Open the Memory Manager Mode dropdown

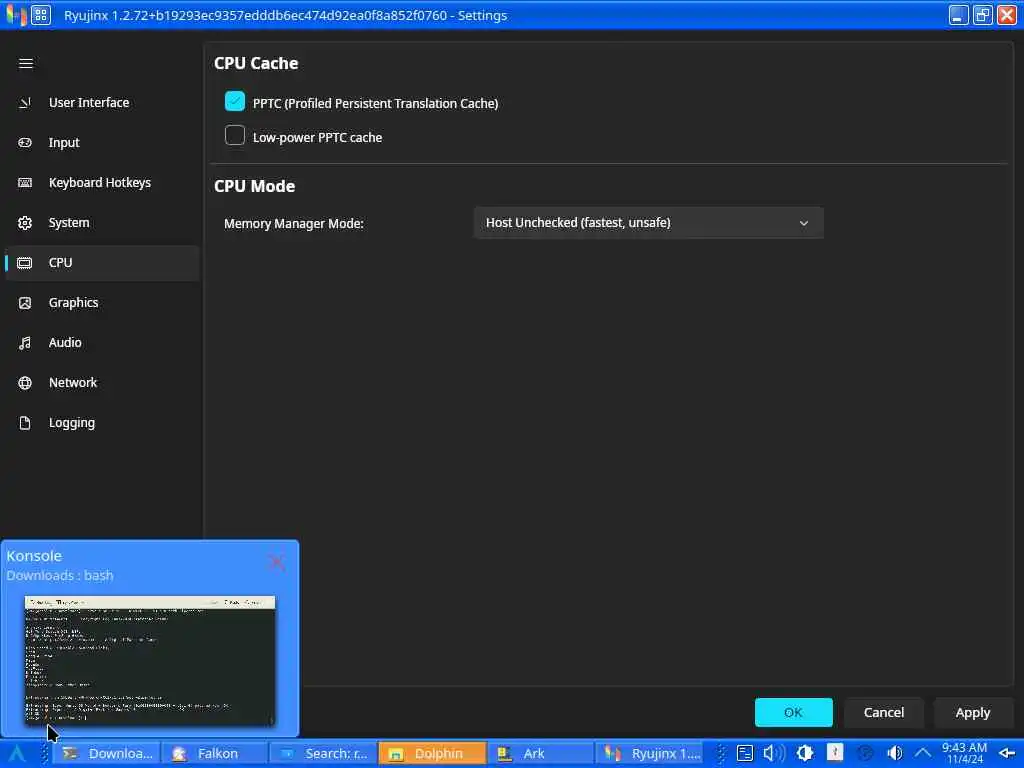pyautogui.click(x=648, y=223)
